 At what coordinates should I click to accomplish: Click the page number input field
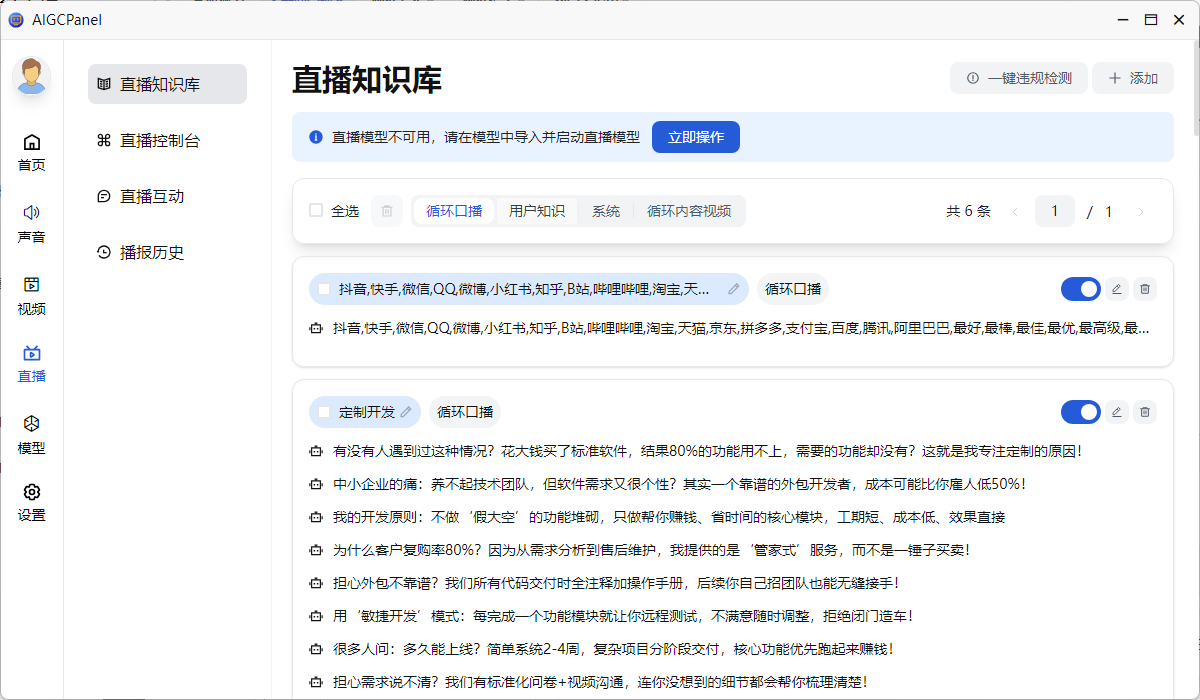tap(1054, 211)
